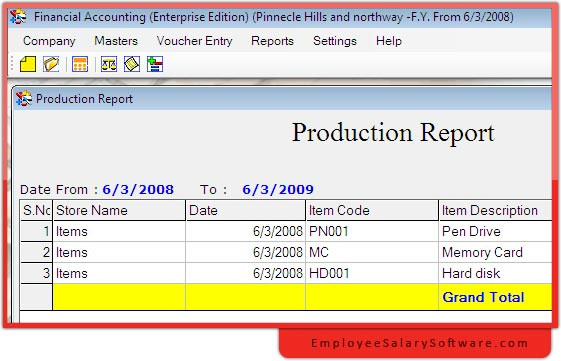Open the Help menu
The width and height of the screenshot is (561, 361).
(x=389, y=41)
